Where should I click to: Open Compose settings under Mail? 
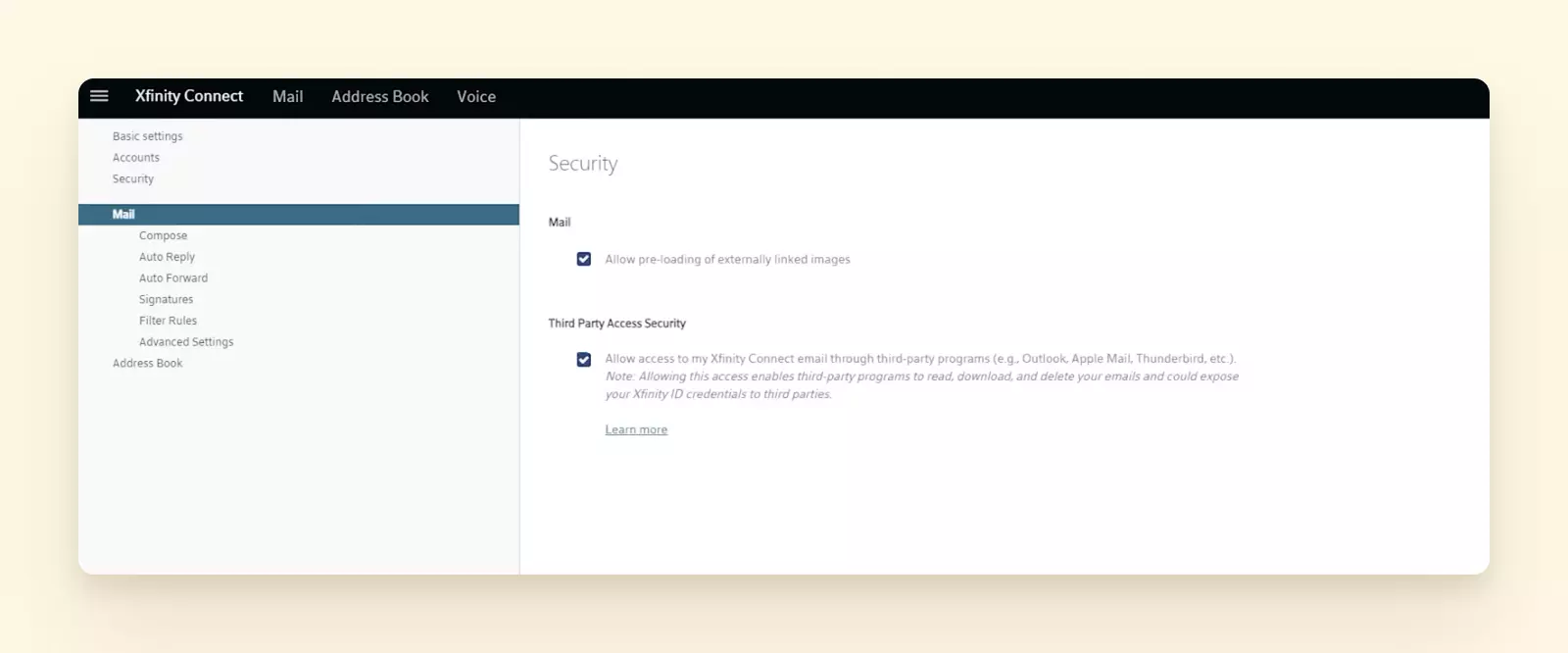164,236
